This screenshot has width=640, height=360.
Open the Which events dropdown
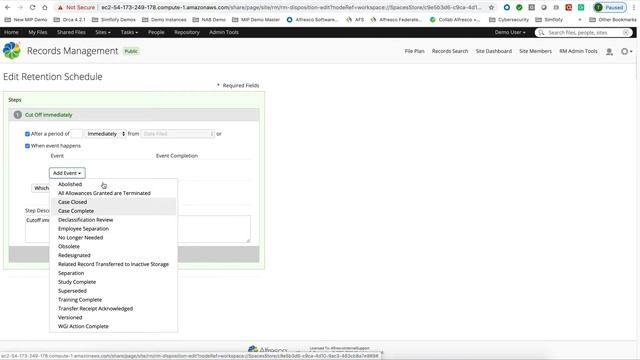pos(41,188)
